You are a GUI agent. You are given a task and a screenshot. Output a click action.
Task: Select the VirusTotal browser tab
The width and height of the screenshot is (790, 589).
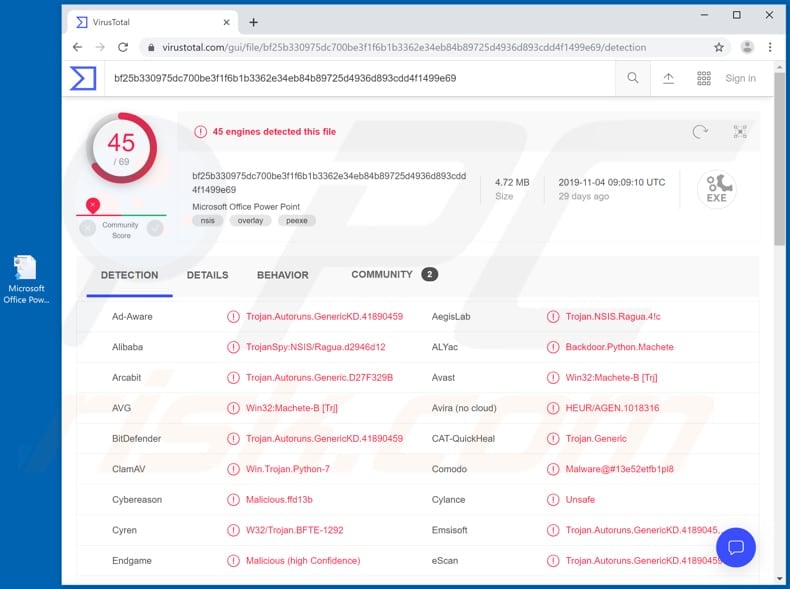tap(153, 22)
